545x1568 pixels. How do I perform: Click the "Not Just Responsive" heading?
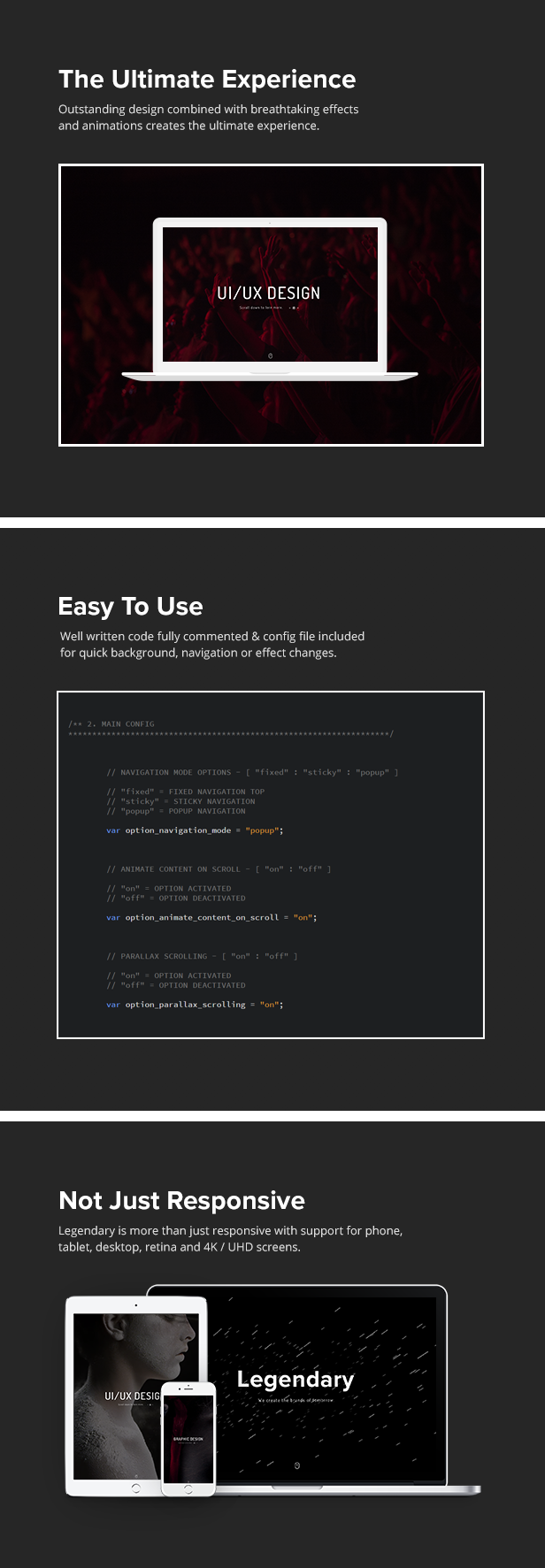click(182, 1201)
